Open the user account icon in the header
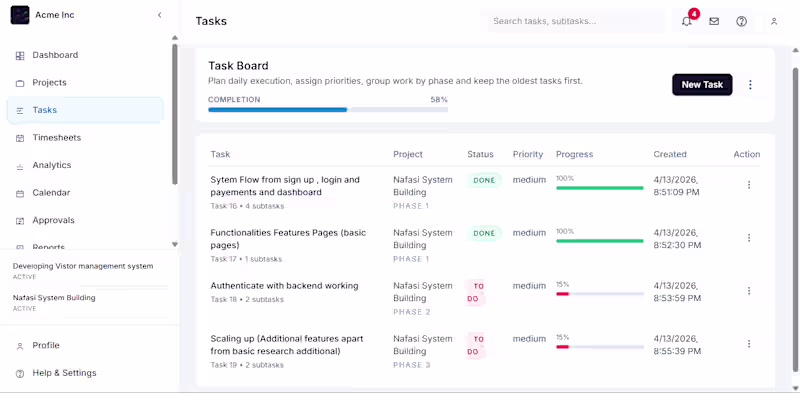 (x=774, y=21)
